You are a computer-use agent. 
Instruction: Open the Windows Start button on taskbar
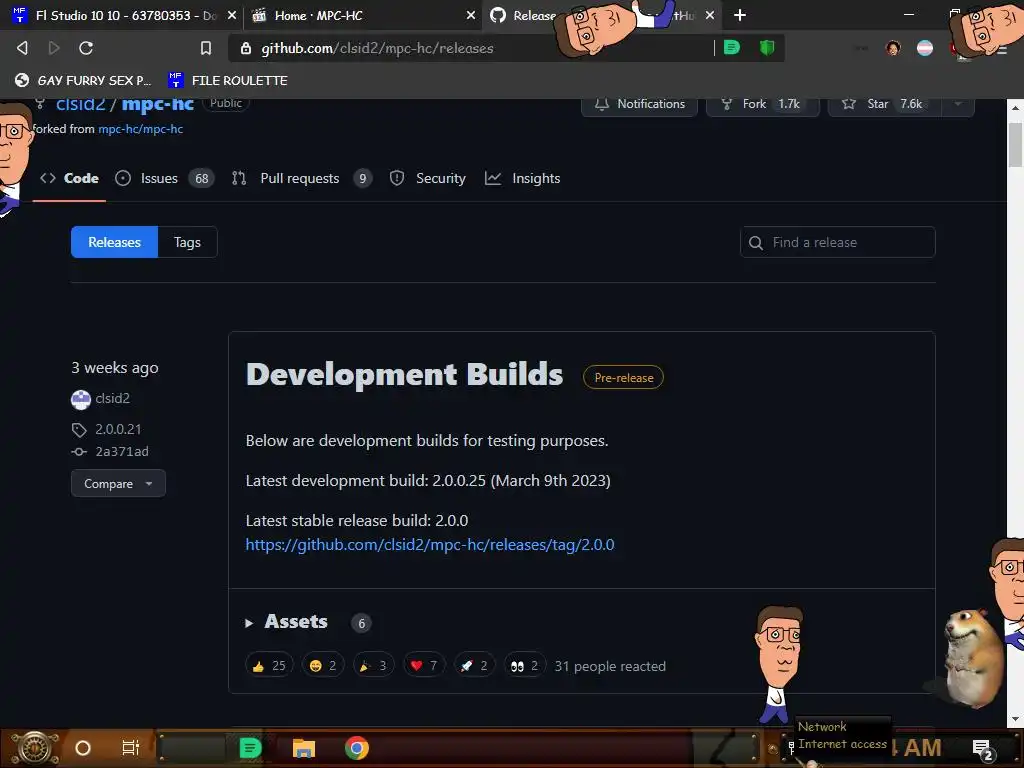click(x=35, y=748)
